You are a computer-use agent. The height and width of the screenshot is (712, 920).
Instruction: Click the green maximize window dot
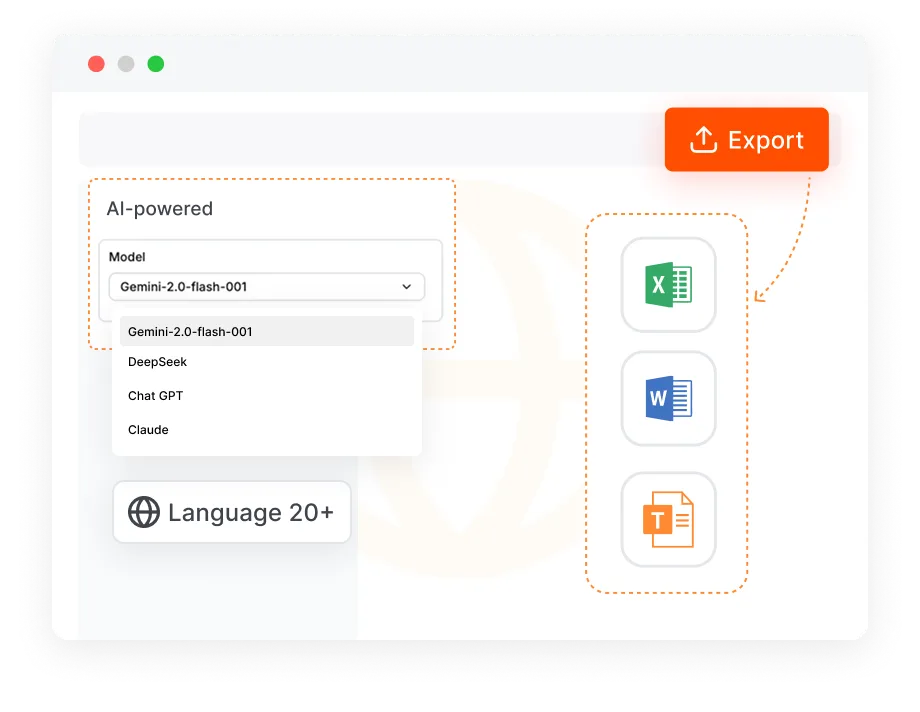tap(155, 64)
